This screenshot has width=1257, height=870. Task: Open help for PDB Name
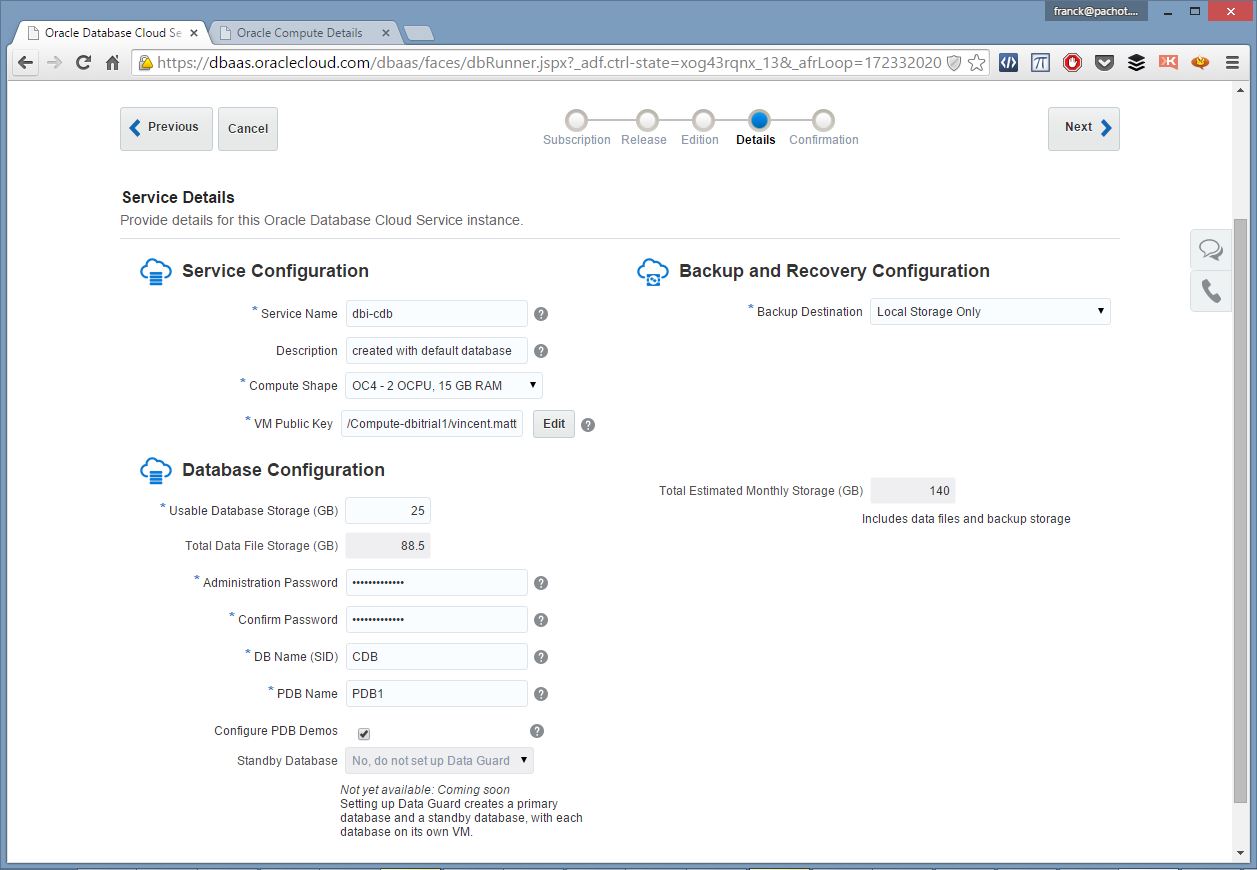pyautogui.click(x=541, y=694)
